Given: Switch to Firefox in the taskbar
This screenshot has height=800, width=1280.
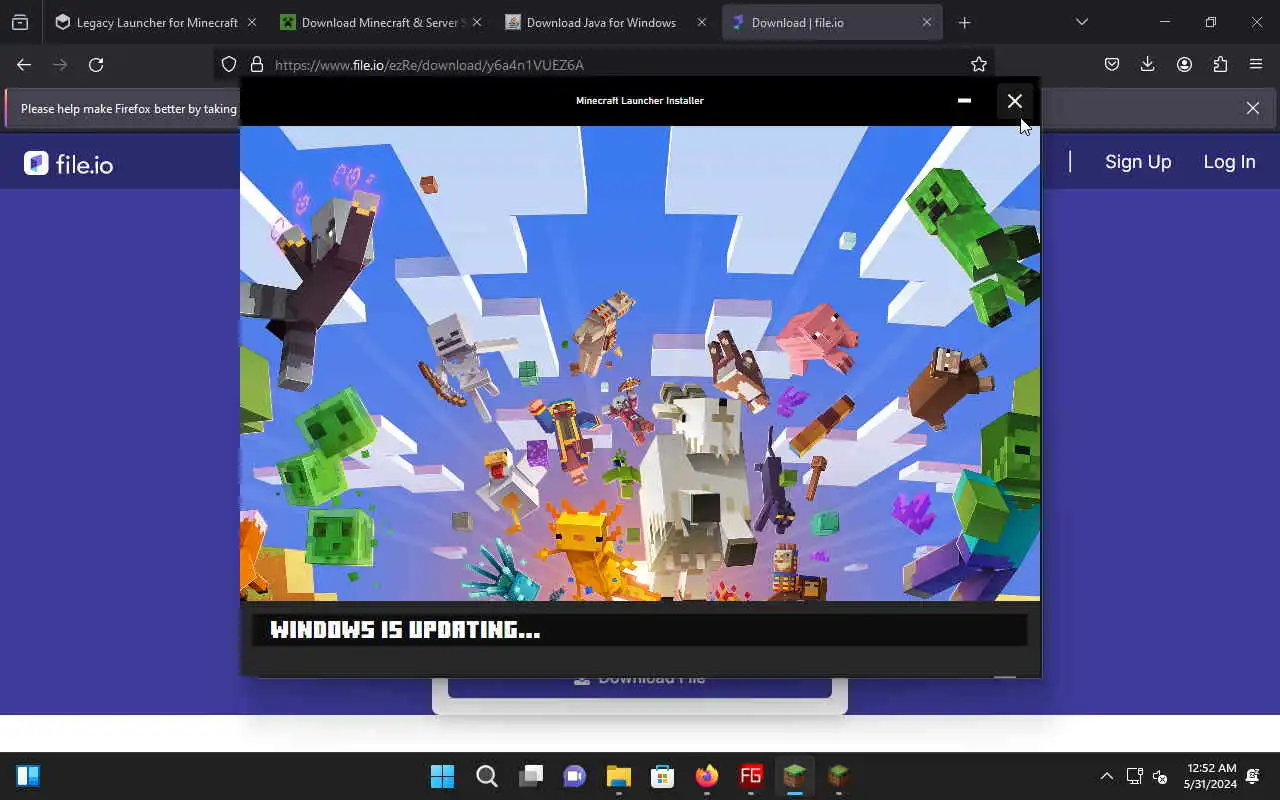Looking at the screenshot, I should (x=707, y=776).
